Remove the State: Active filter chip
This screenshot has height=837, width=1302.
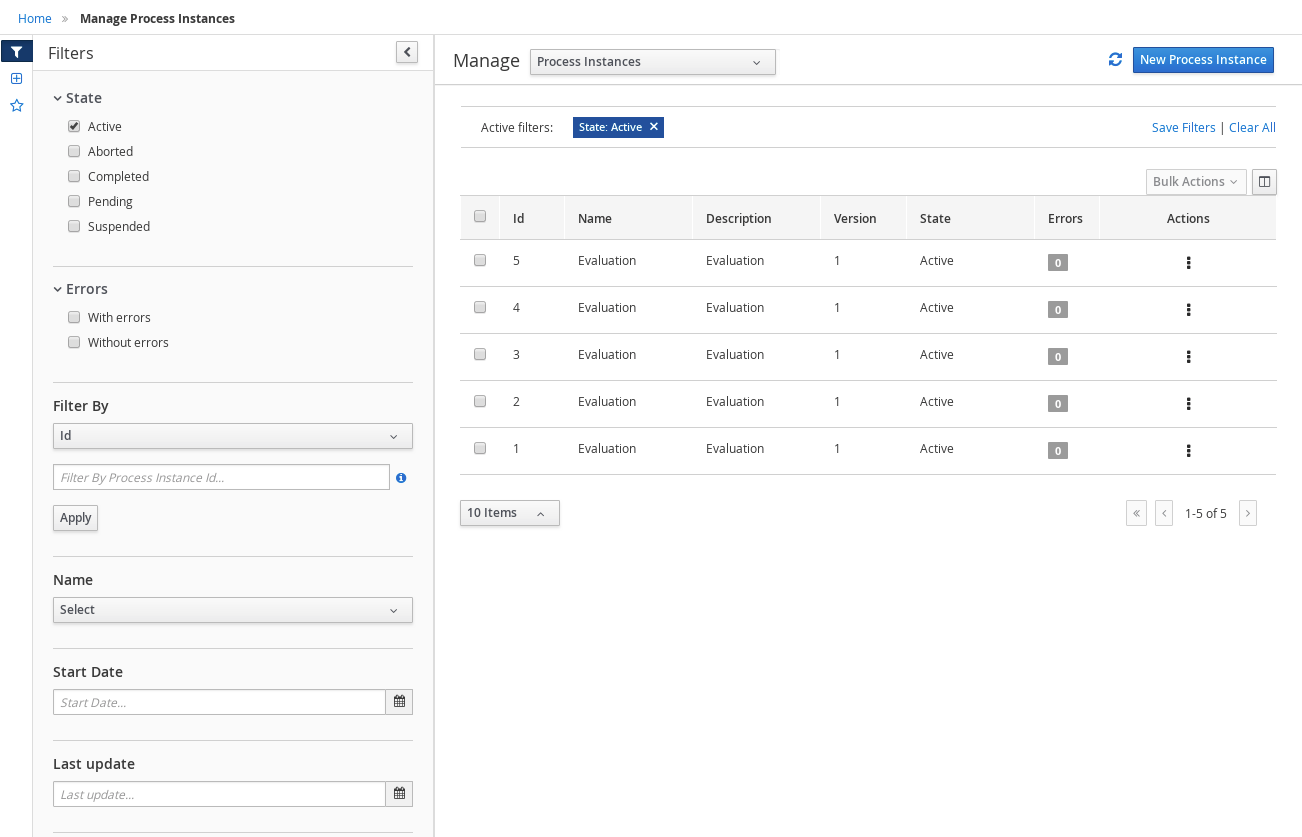[x=654, y=127]
